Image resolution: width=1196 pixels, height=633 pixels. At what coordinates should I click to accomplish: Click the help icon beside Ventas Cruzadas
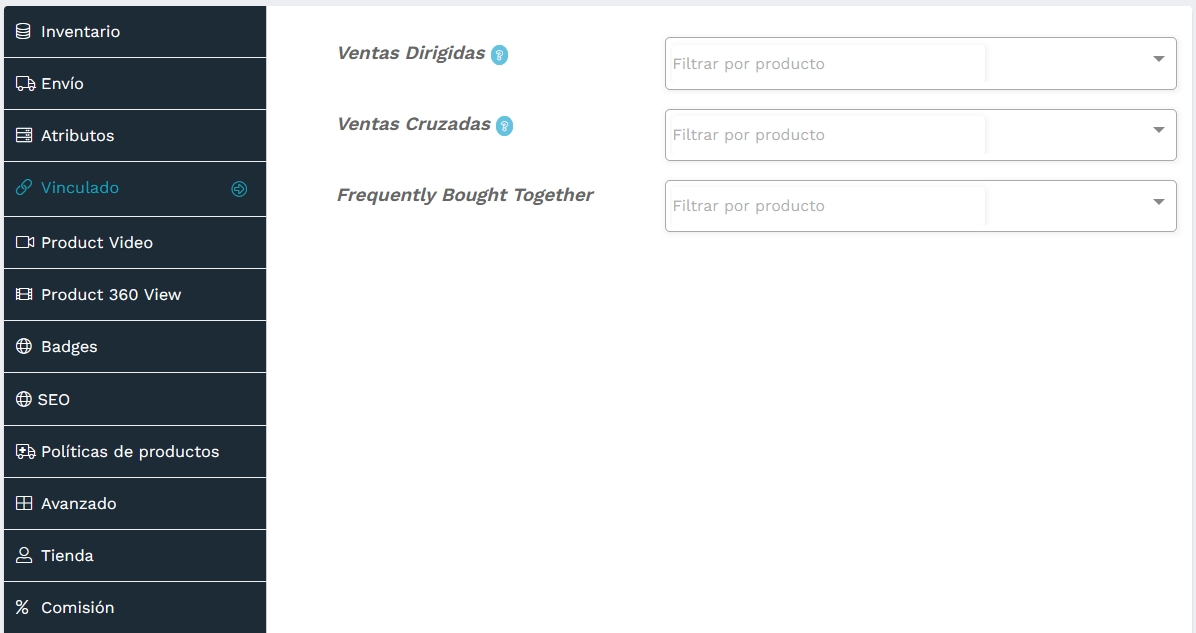click(x=505, y=126)
